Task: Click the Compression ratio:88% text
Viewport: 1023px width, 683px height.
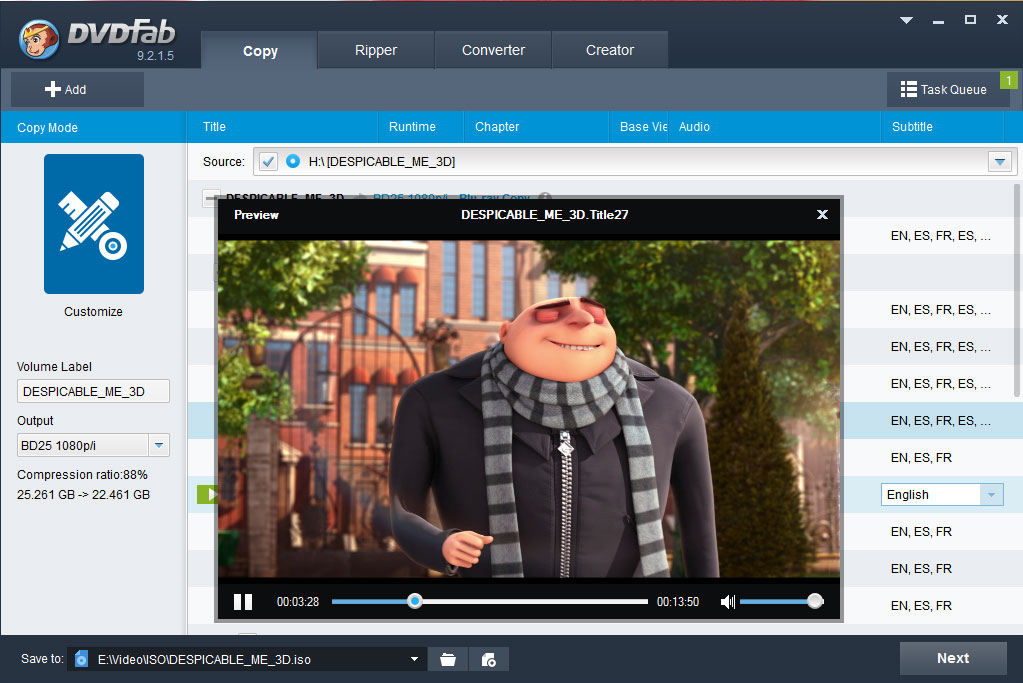Action: [82, 475]
